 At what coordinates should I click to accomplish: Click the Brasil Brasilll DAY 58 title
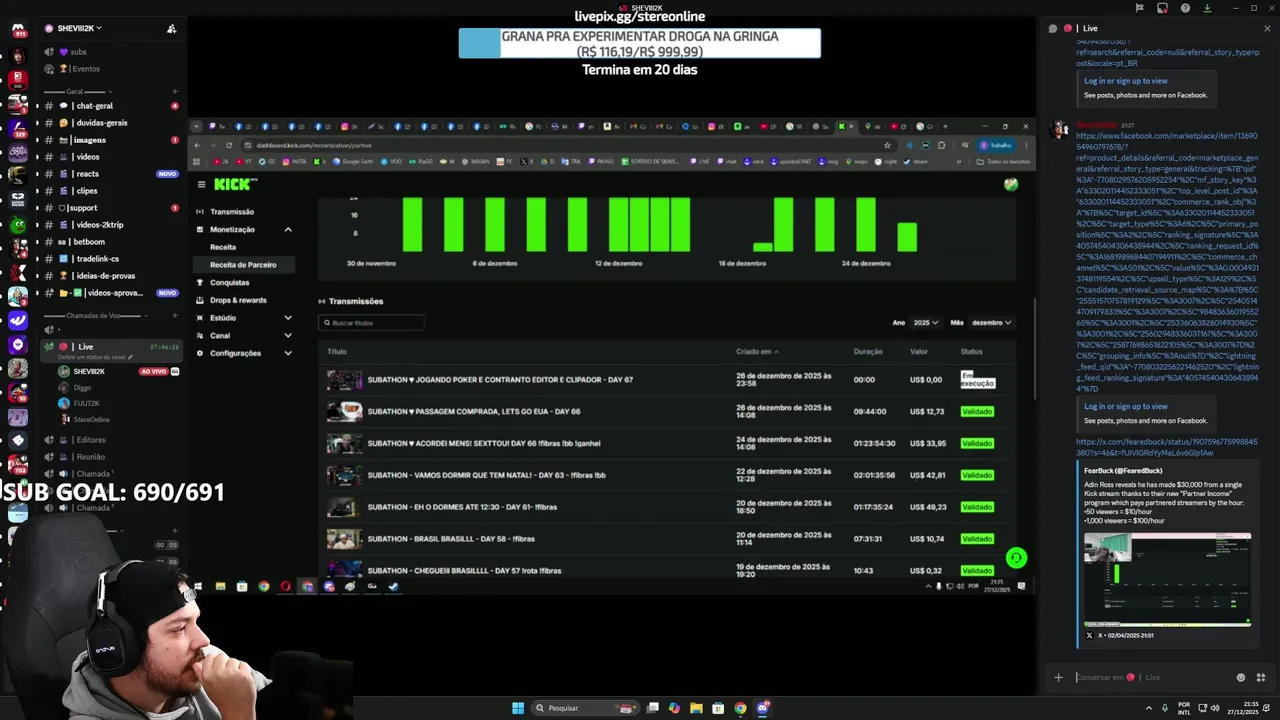click(451, 539)
